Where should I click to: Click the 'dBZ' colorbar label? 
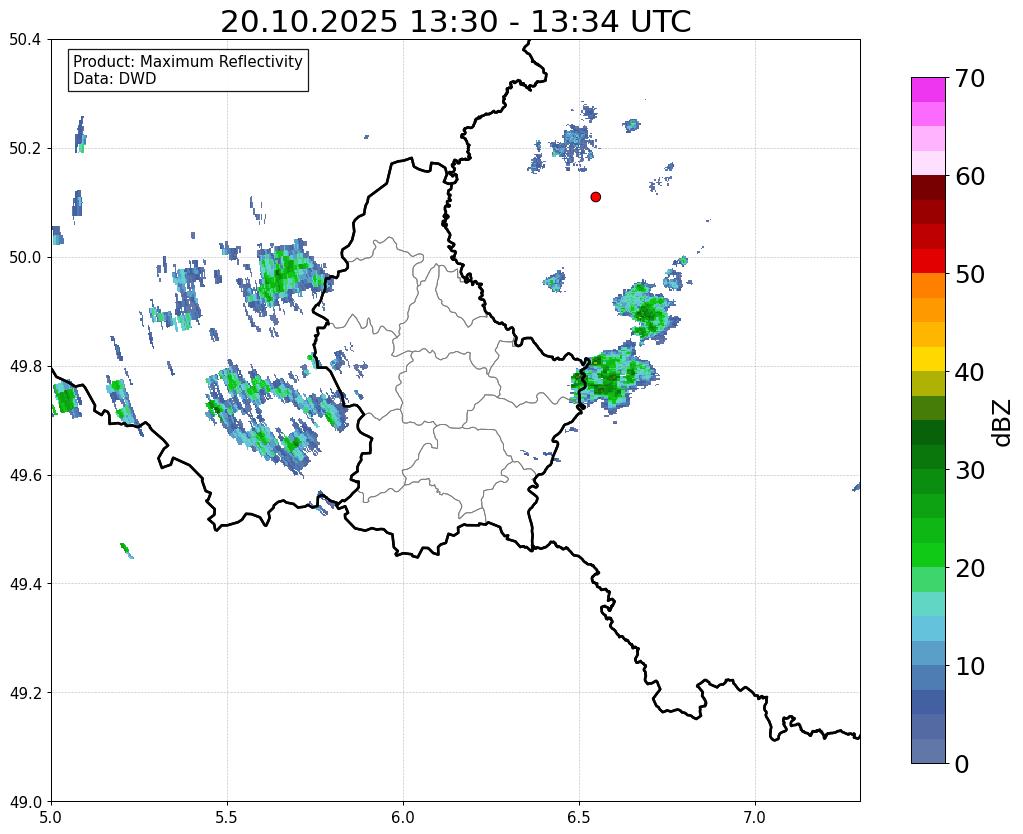coord(1003,423)
